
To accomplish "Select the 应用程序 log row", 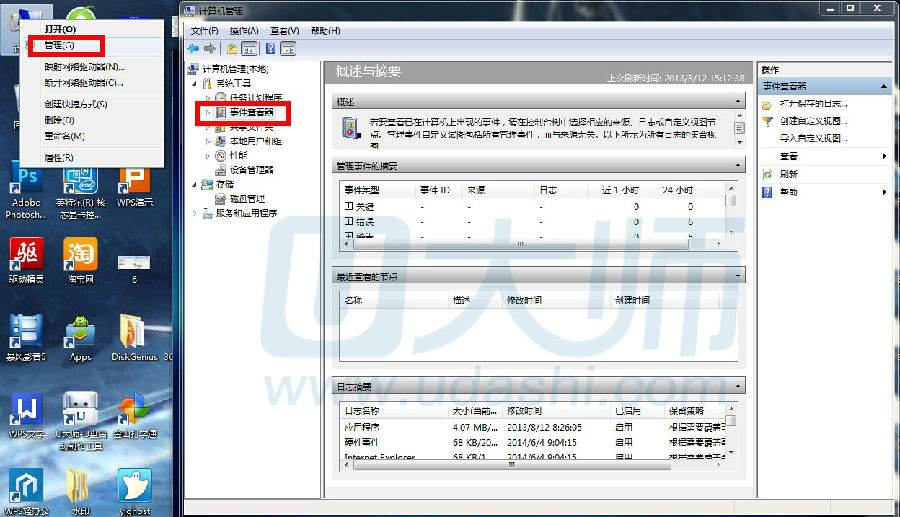I will [x=533, y=427].
